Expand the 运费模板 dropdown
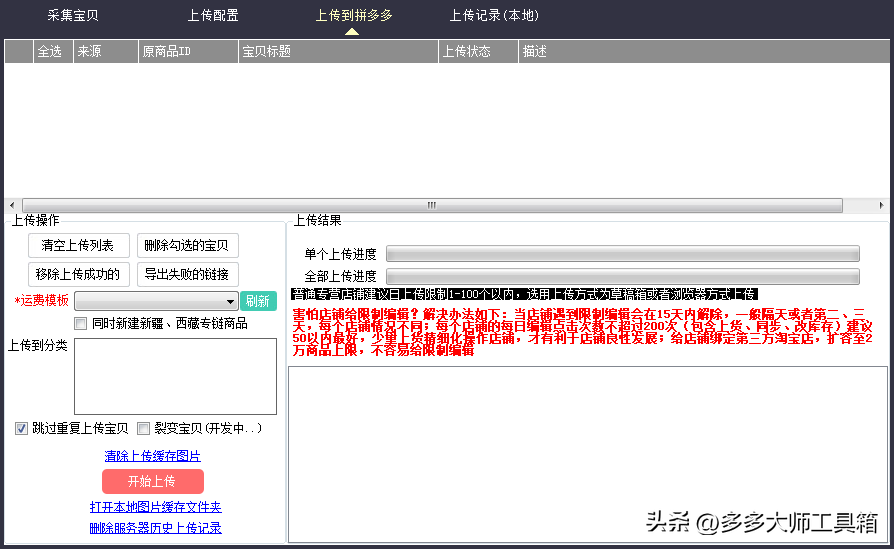The width and height of the screenshot is (894, 549). pos(156,301)
